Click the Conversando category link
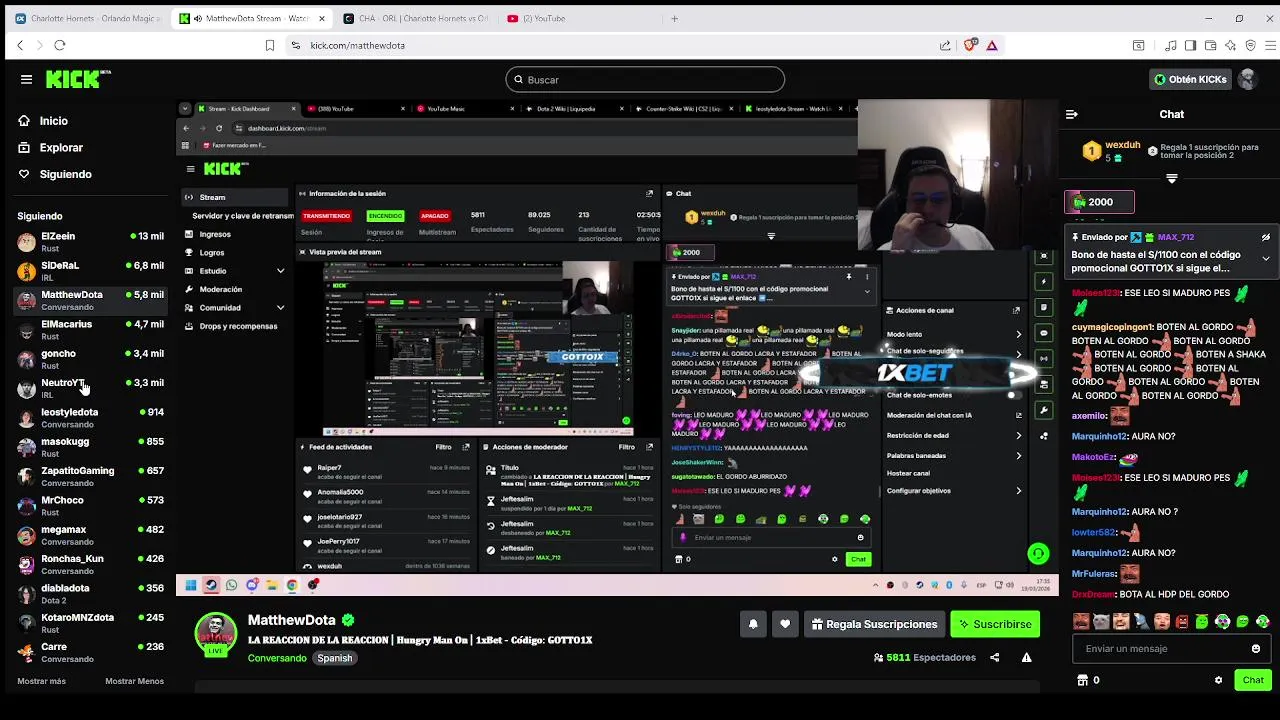The width and height of the screenshot is (1280, 720). click(x=277, y=658)
